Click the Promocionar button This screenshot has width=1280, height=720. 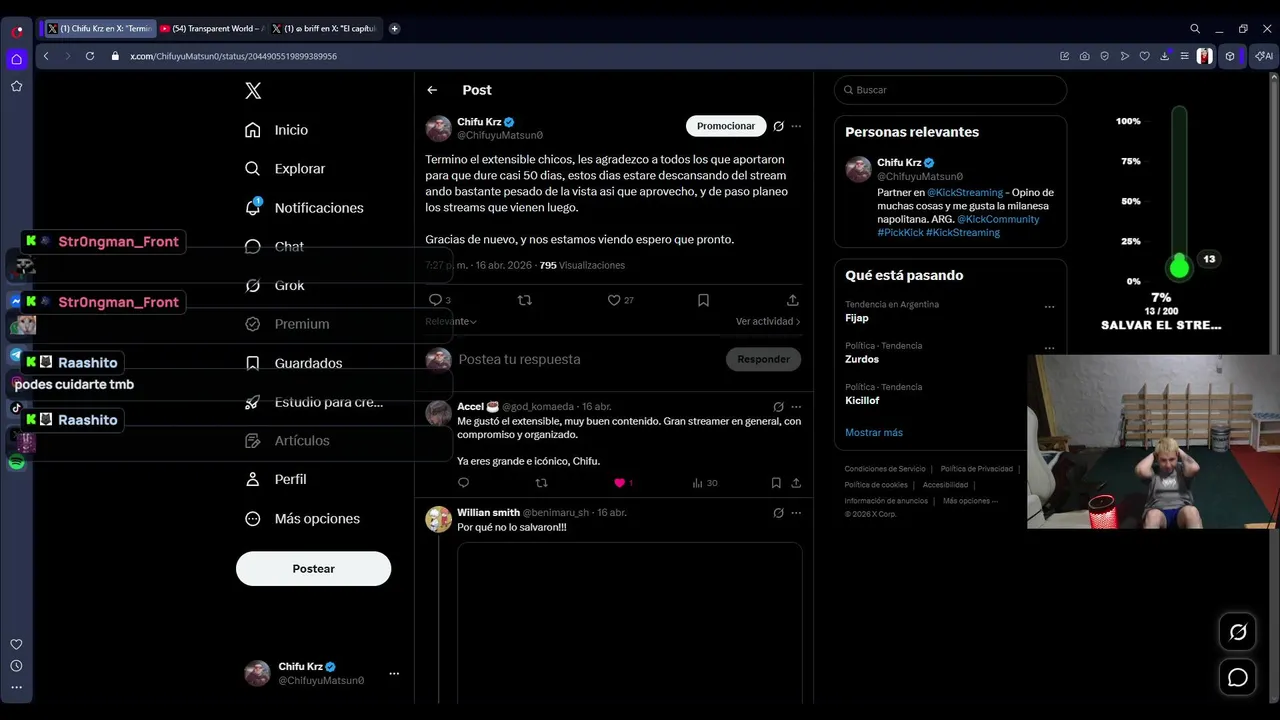(x=726, y=126)
